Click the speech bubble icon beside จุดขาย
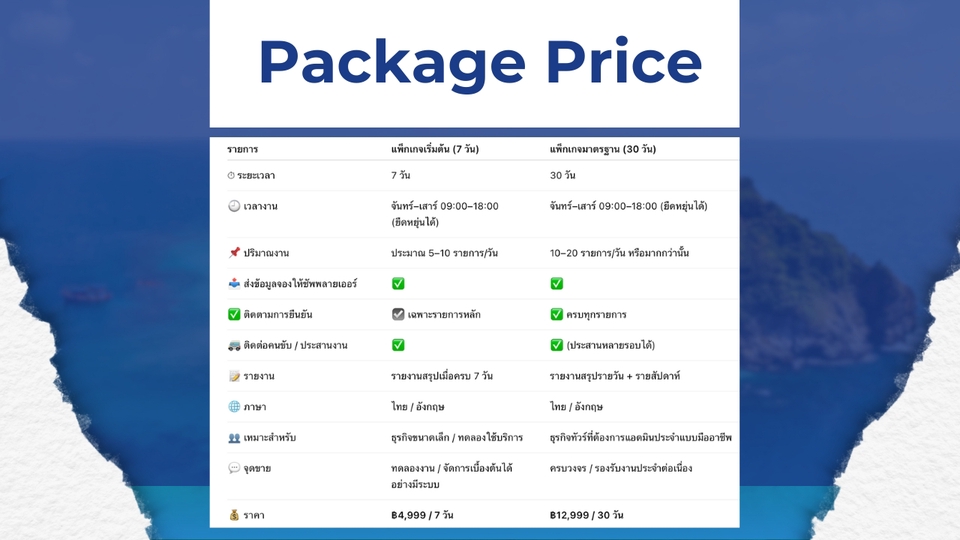The image size is (960, 540). (233, 468)
